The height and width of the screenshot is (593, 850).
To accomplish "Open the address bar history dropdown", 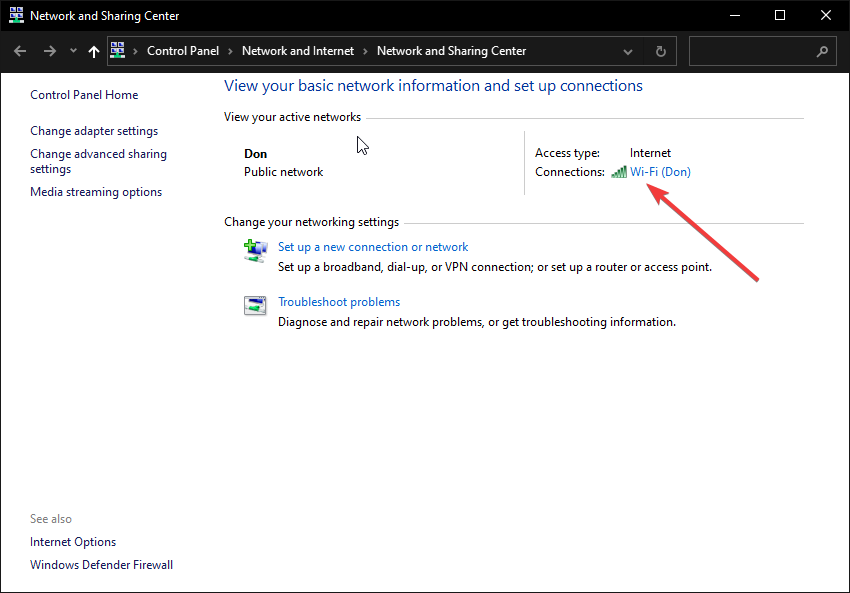I will [628, 52].
